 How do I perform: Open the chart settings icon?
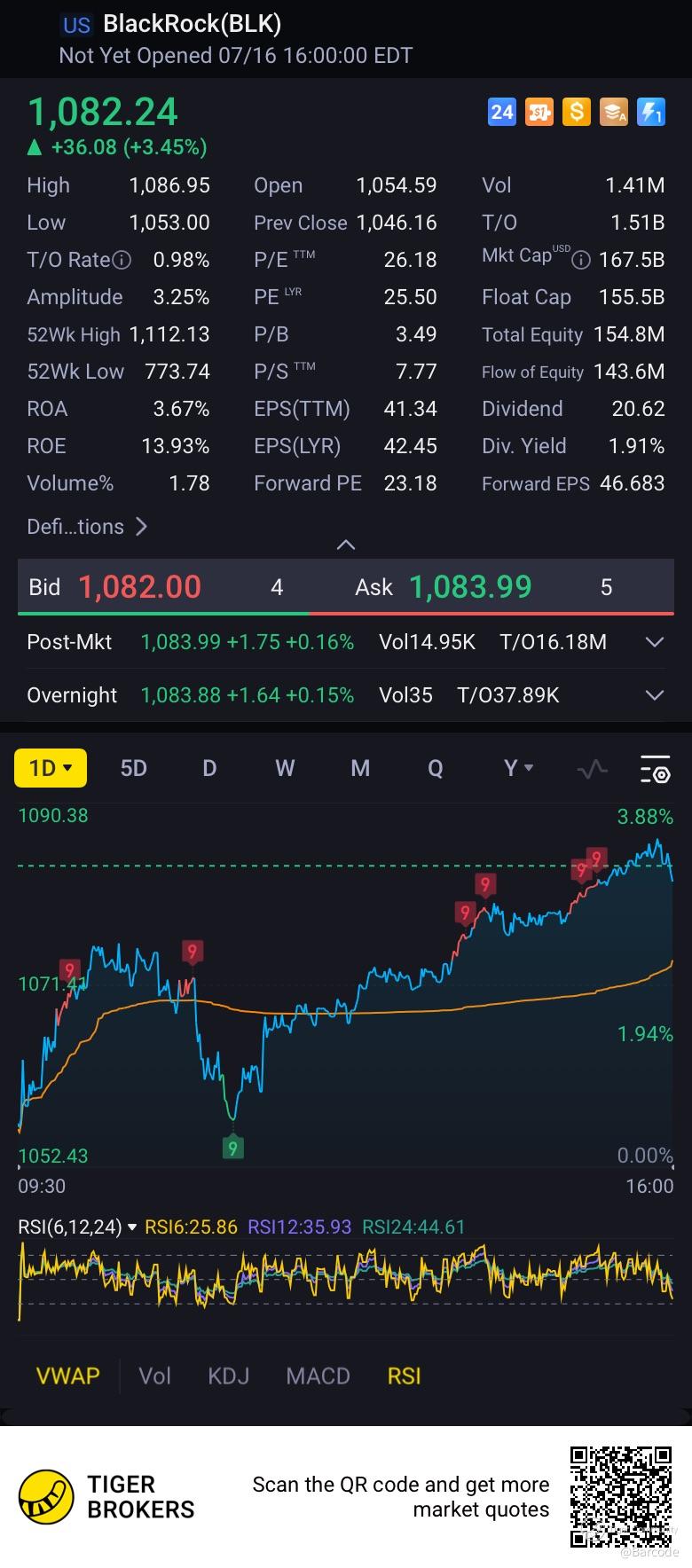pyautogui.click(x=655, y=769)
